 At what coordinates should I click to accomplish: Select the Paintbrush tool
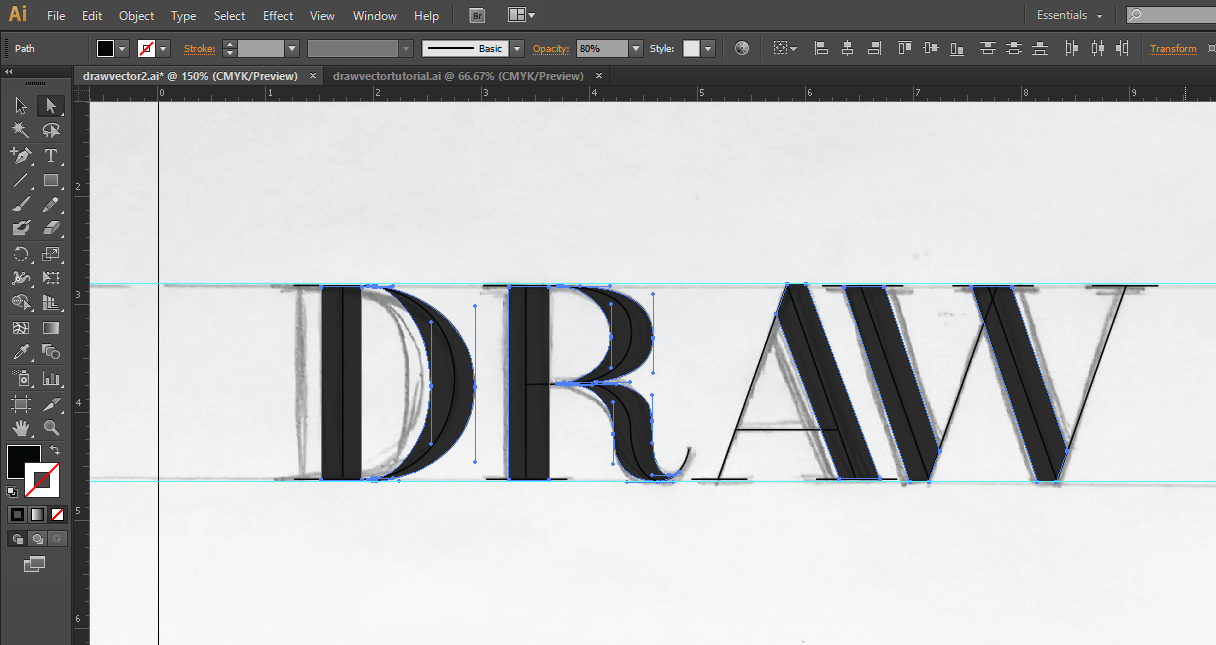(x=21, y=204)
